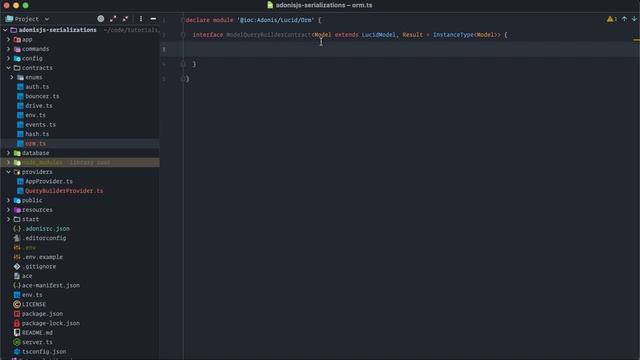Open events.ts file

click(x=40, y=124)
